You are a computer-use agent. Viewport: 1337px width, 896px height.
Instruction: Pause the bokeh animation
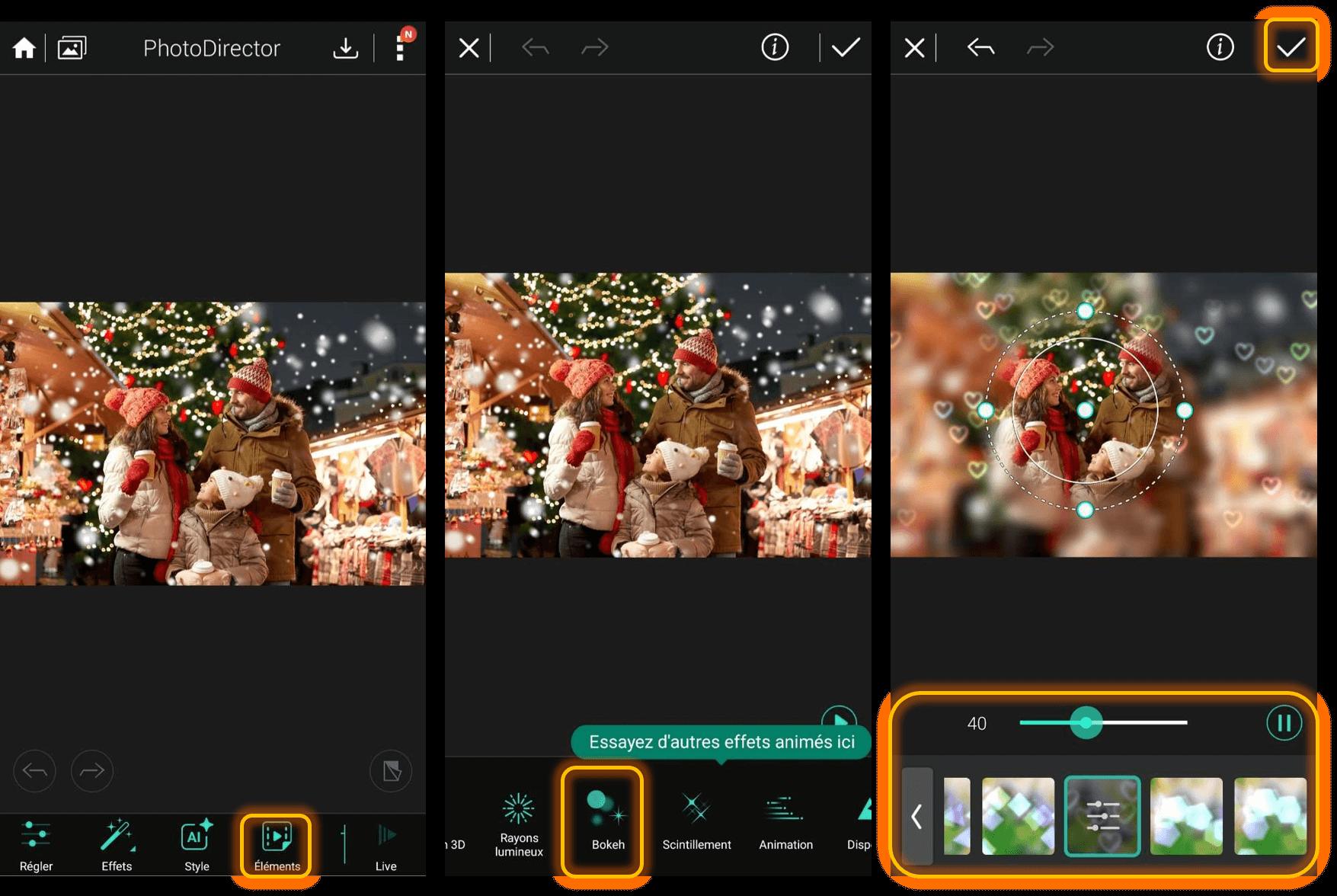(x=1284, y=723)
